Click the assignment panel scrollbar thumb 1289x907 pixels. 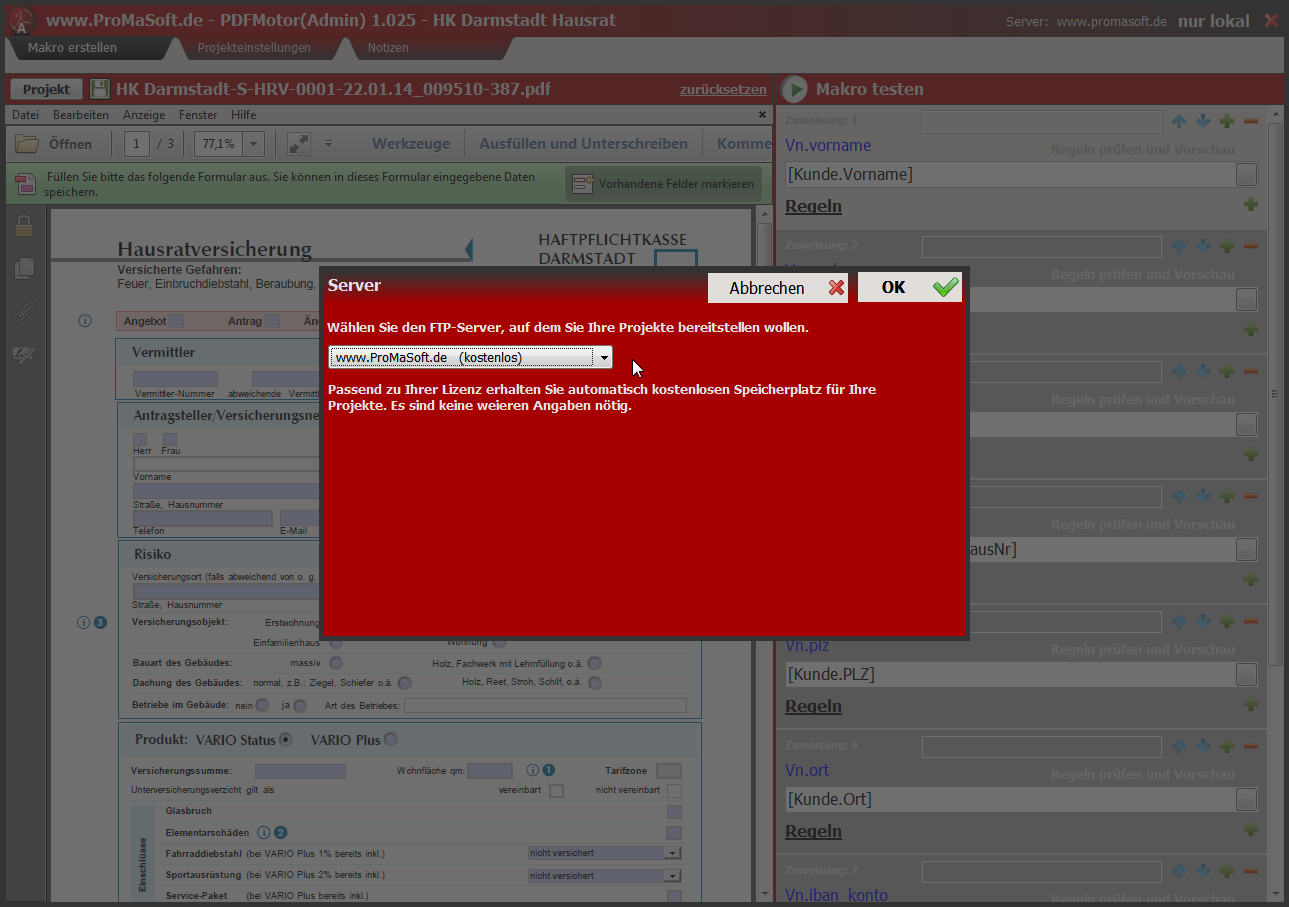pos(1275,394)
